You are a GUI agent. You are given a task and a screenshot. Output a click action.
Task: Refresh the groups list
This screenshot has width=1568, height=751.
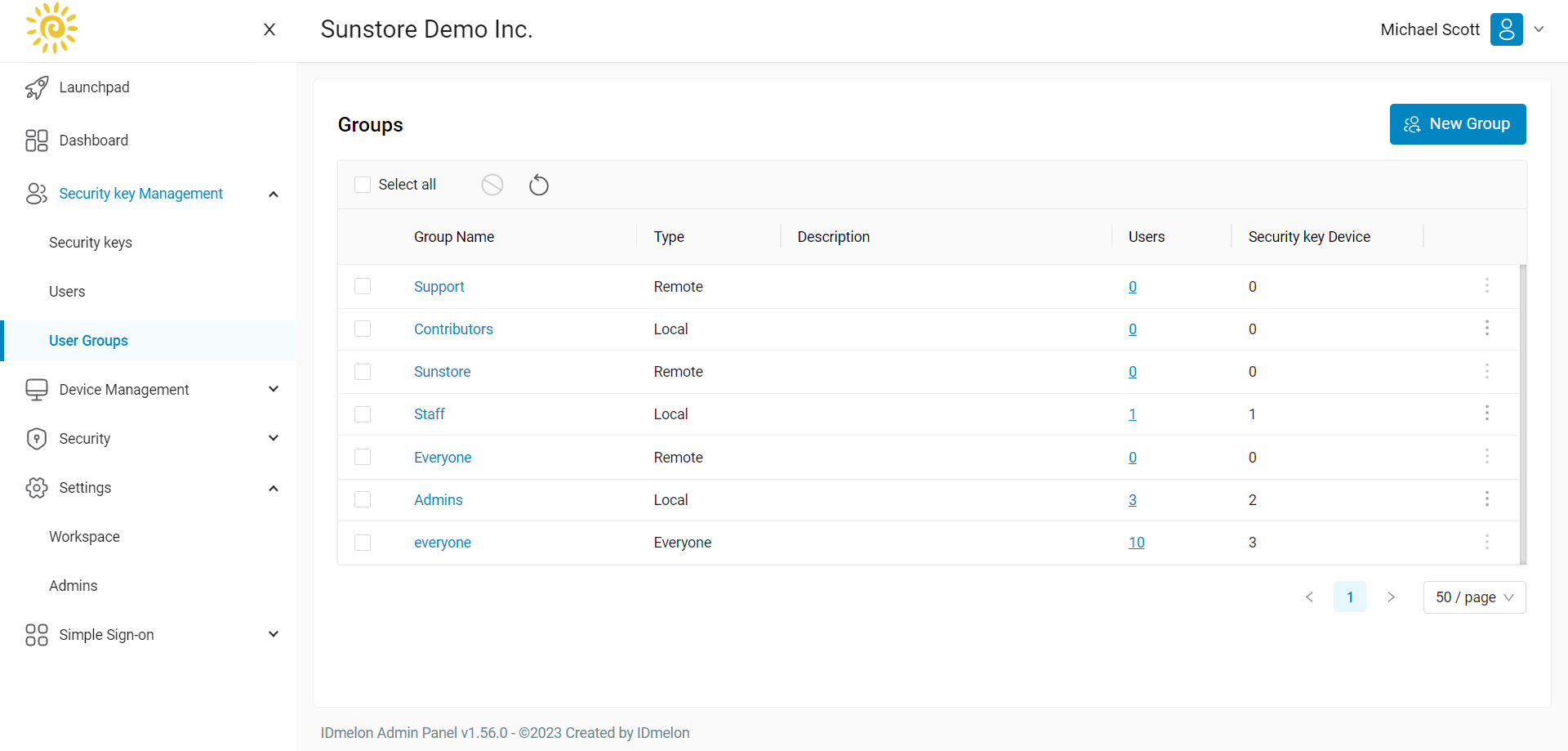[539, 185]
